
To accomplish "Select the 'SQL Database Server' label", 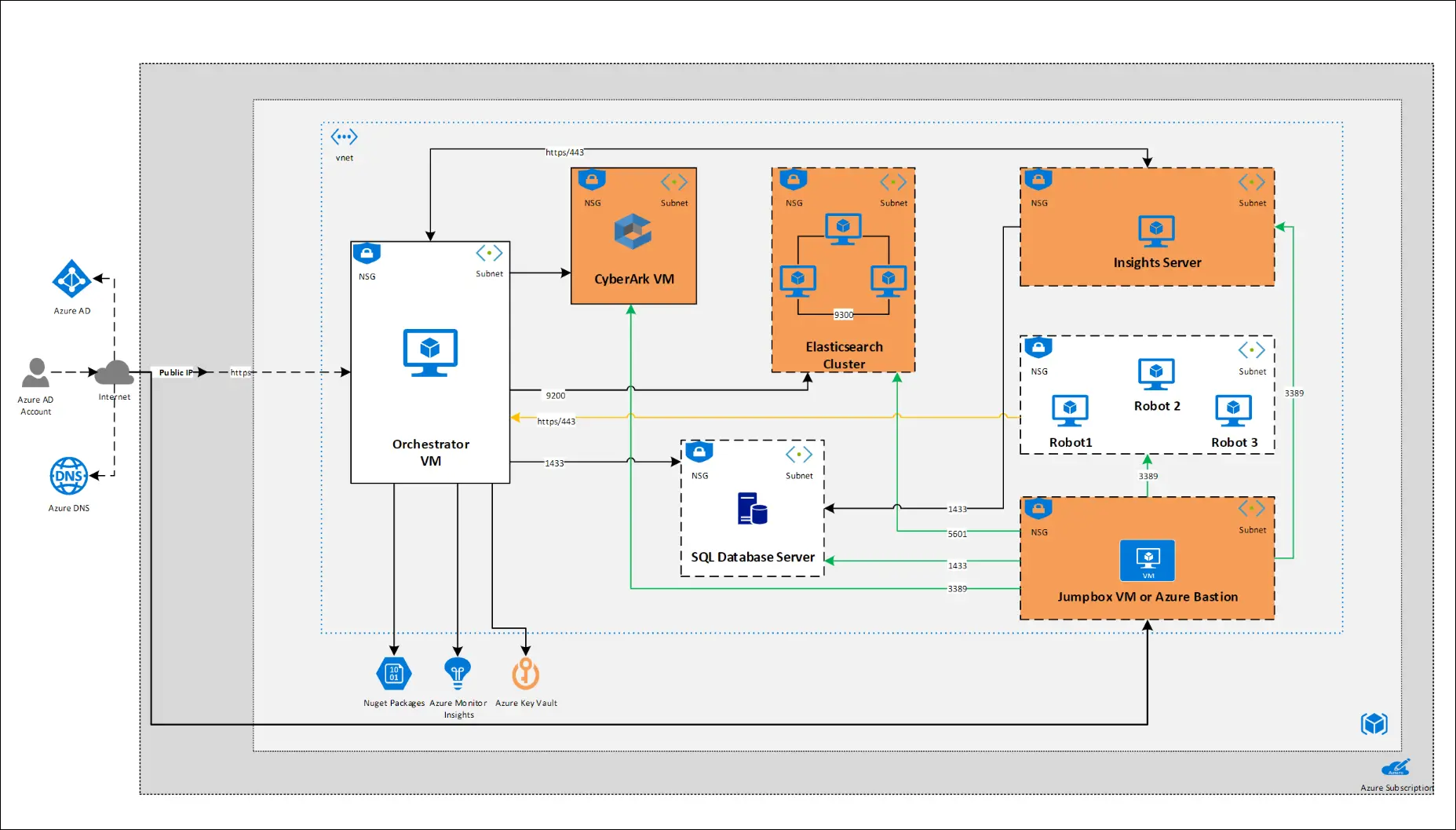I will coord(753,557).
